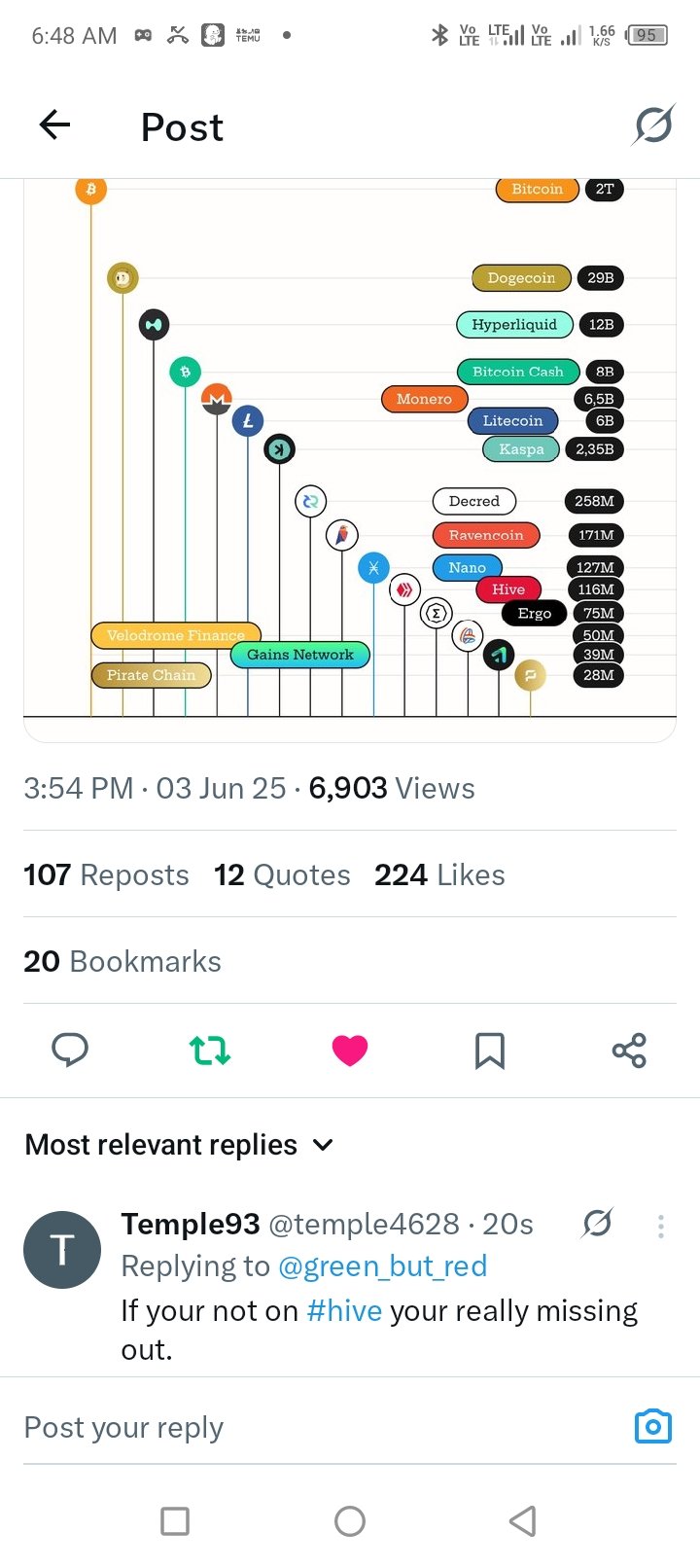The width and height of the screenshot is (700, 1568).
Task: Open the #hive hashtag link
Action: tap(344, 1310)
